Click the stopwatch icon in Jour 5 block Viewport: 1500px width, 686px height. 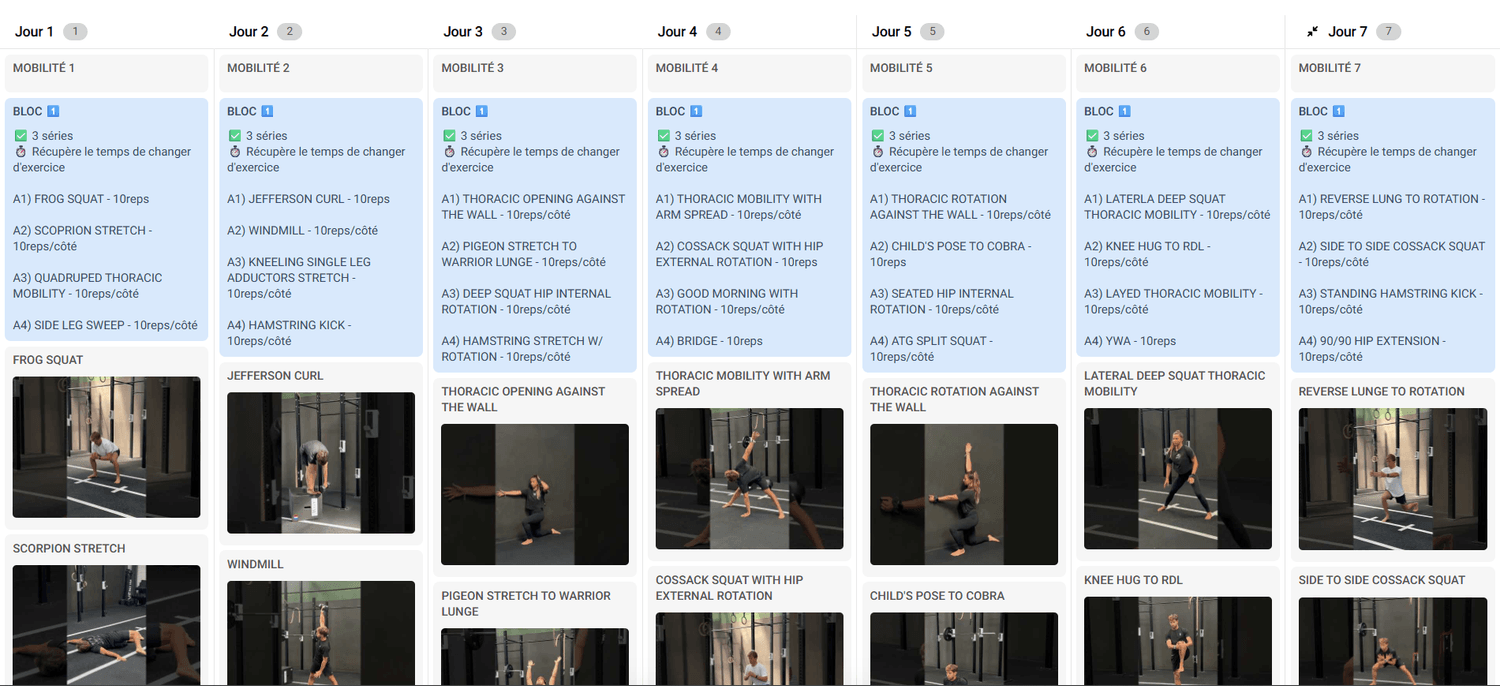(878, 152)
